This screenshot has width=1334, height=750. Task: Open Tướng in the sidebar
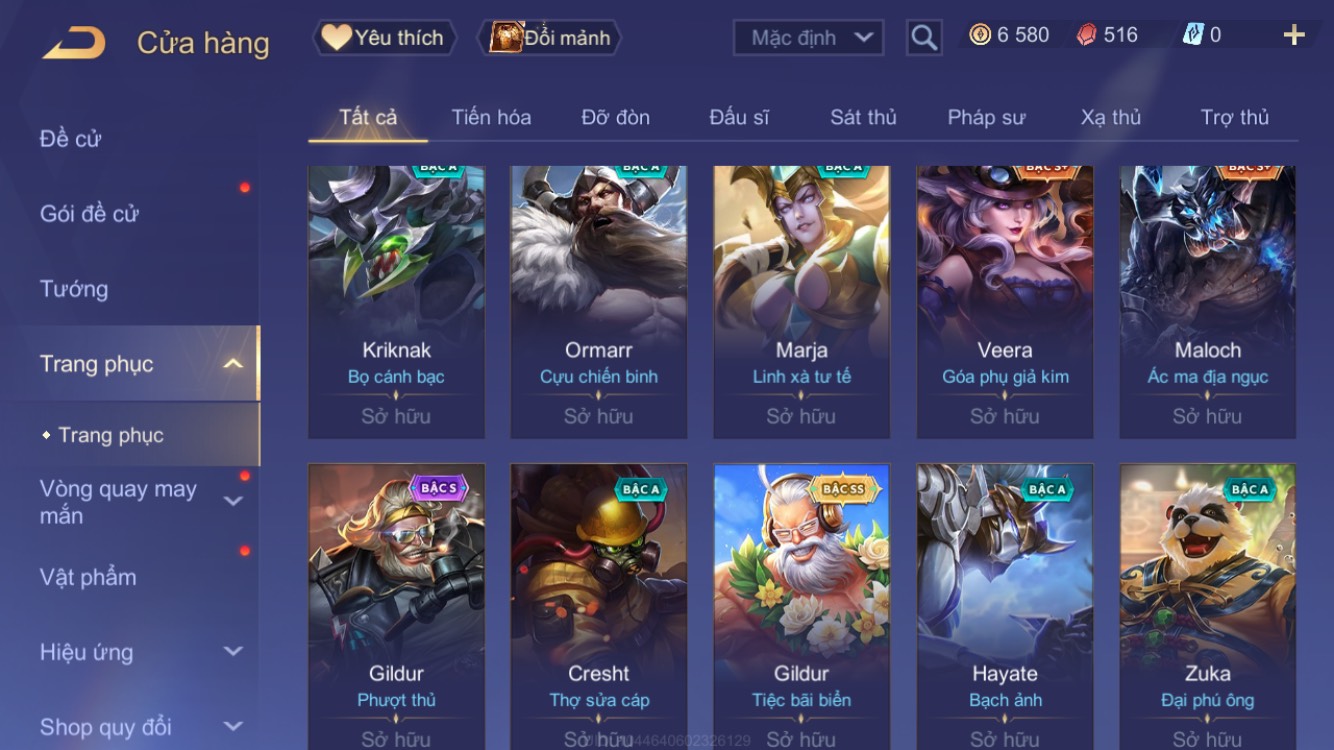pyautogui.click(x=74, y=289)
